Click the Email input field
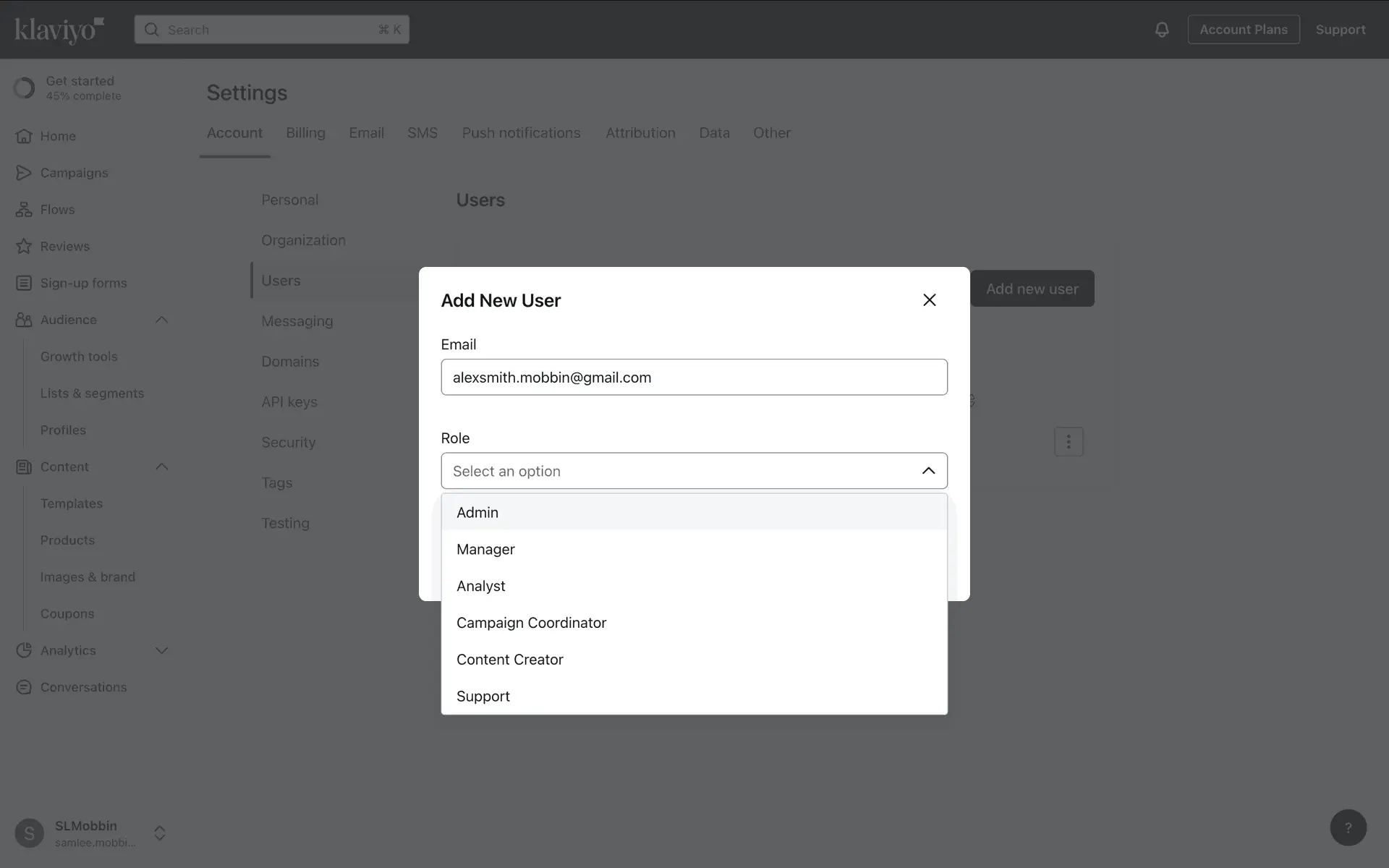The image size is (1389, 868). pos(694,378)
